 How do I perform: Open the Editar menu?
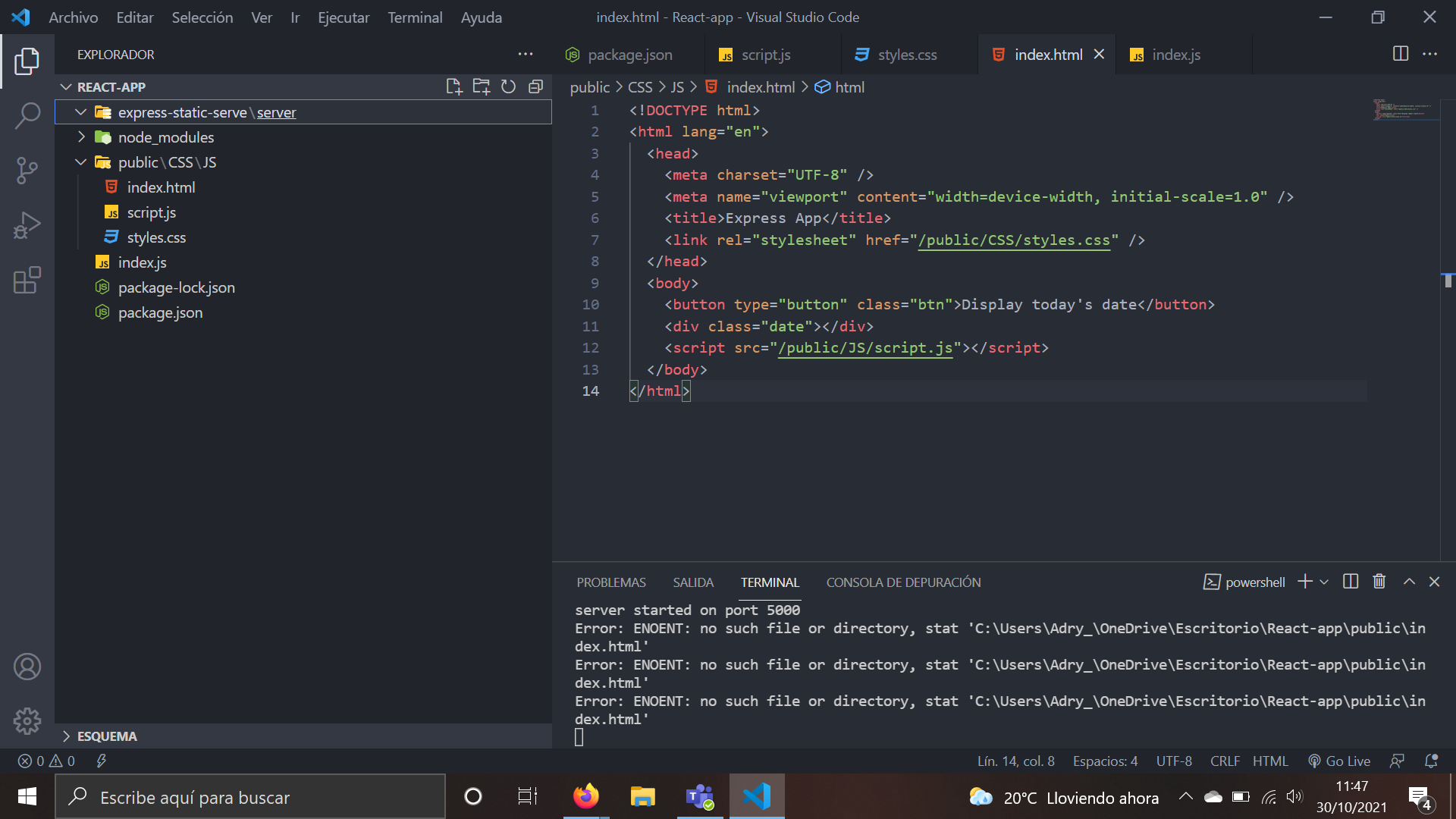[135, 17]
